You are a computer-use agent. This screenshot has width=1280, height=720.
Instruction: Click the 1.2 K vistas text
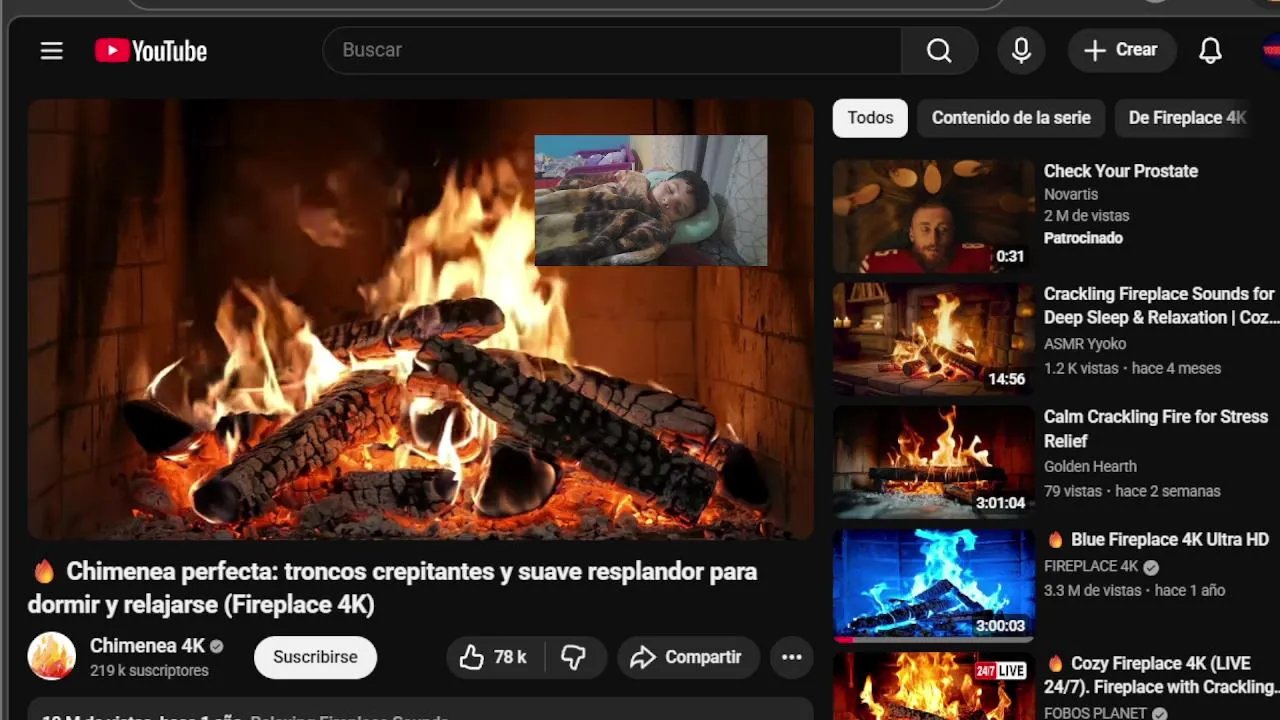pyautogui.click(x=1079, y=368)
